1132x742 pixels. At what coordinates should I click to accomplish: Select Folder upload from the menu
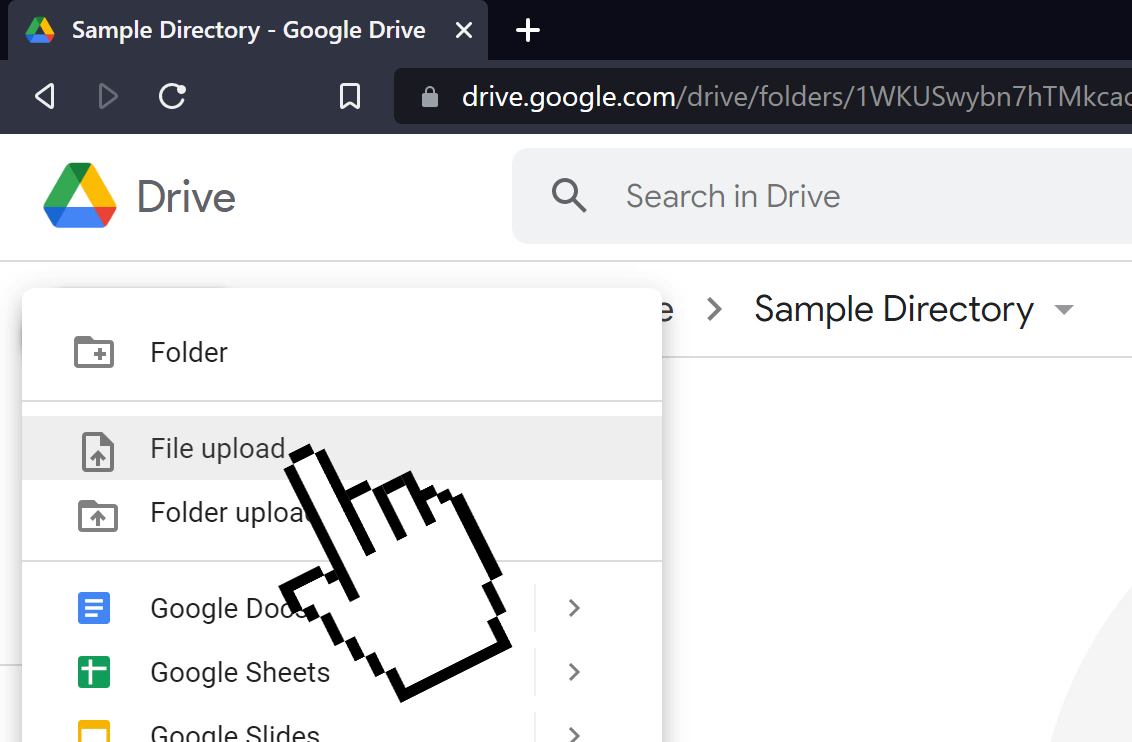[x=342, y=512]
